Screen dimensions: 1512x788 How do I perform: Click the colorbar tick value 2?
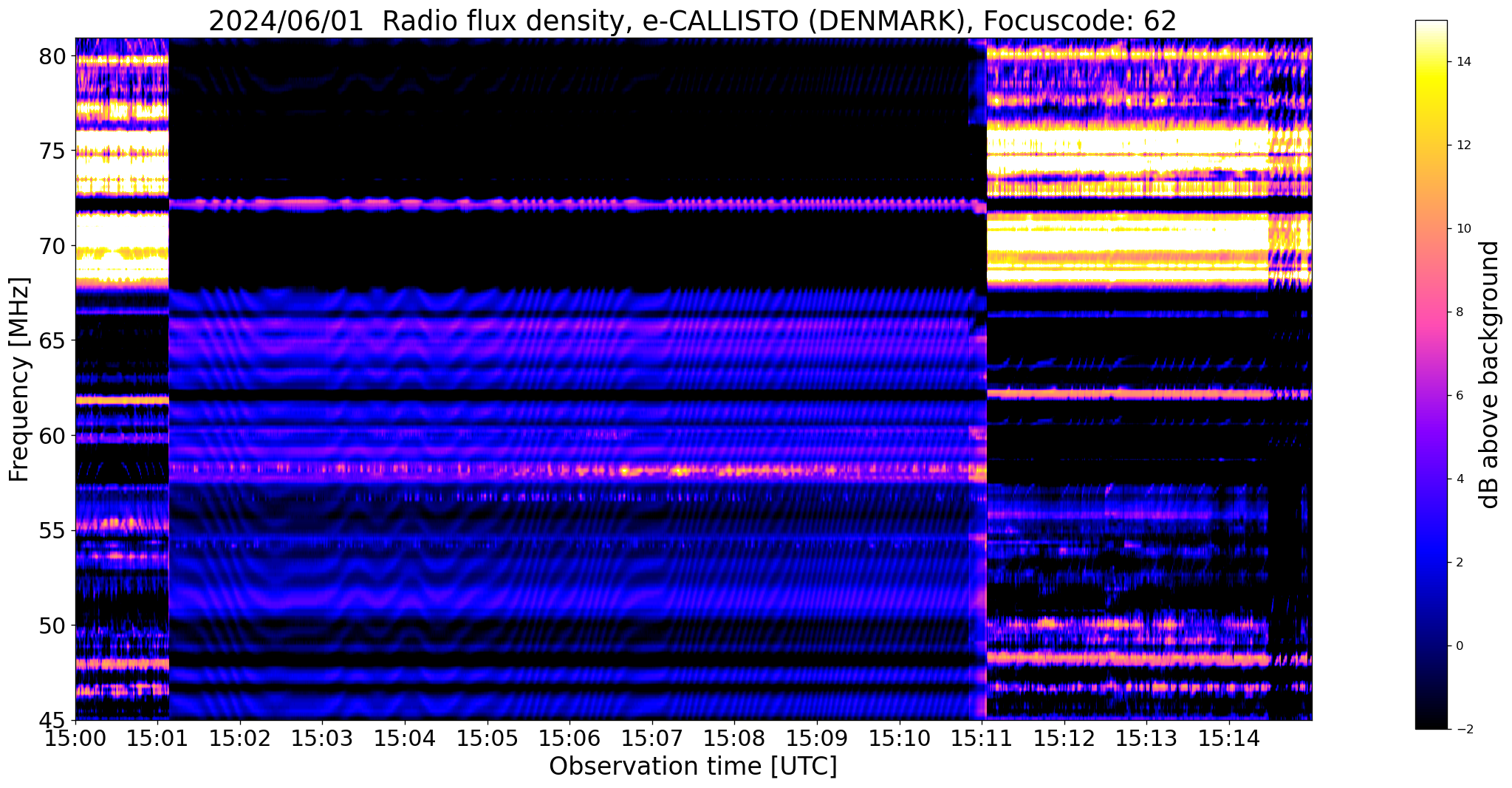click(x=1459, y=563)
